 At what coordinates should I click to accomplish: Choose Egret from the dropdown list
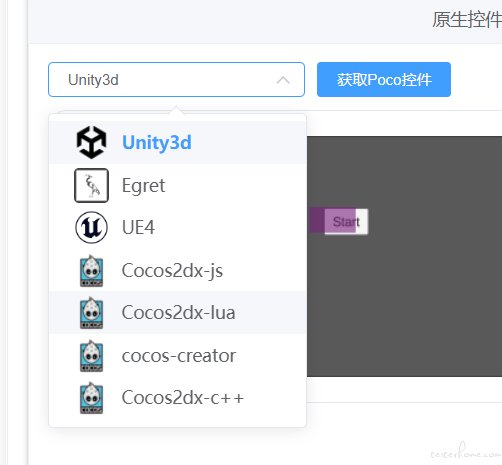coord(177,185)
